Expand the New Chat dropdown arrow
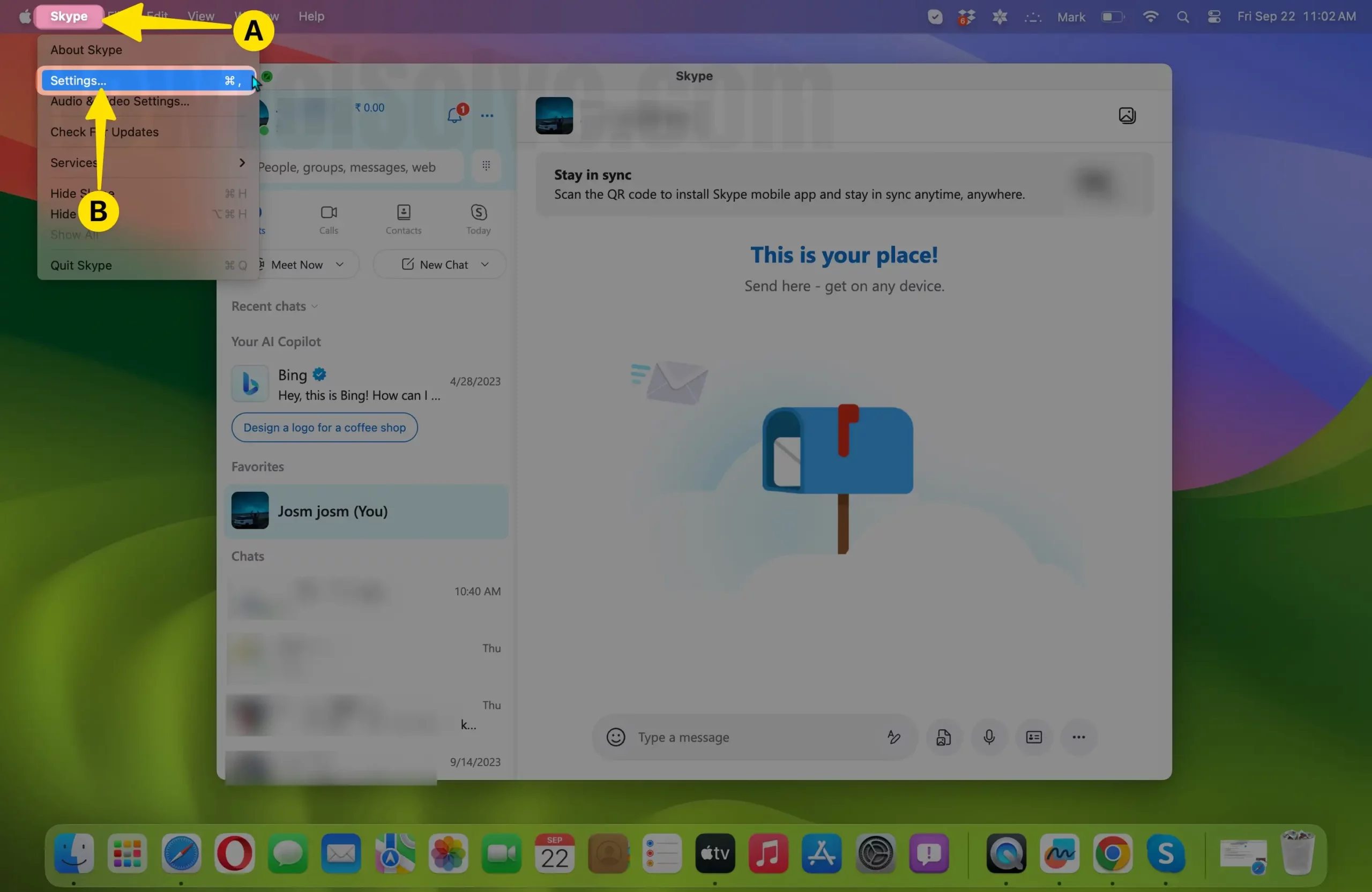Image resolution: width=1372 pixels, height=892 pixels. click(x=485, y=265)
